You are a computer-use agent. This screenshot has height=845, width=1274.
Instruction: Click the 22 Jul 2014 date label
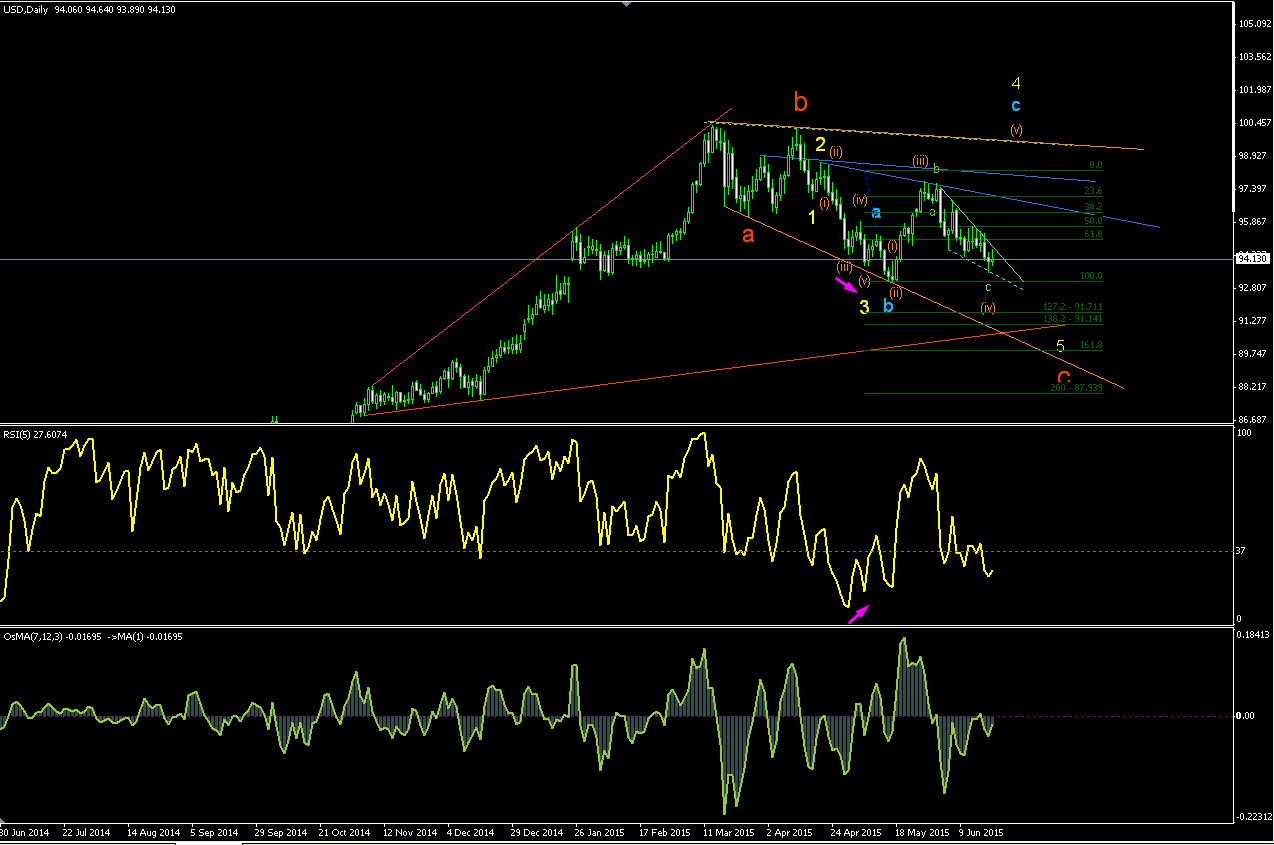pyautogui.click(x=87, y=832)
